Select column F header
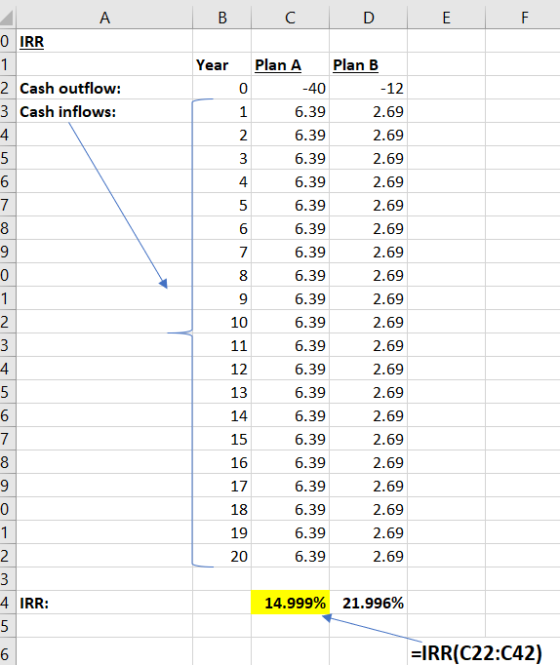The height and width of the screenshot is (665, 560). coord(523,18)
